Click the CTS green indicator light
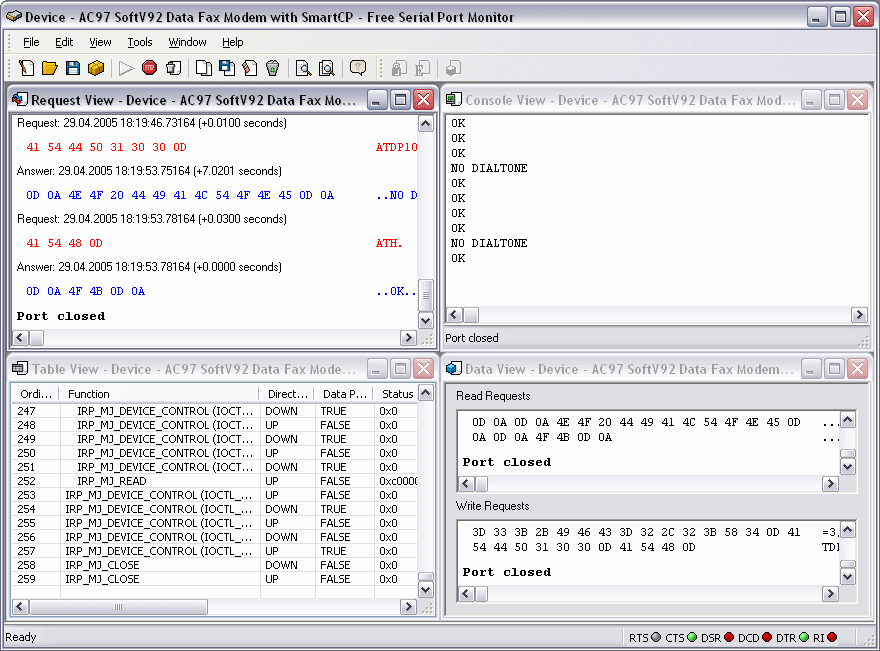This screenshot has width=880, height=651. coord(692,637)
